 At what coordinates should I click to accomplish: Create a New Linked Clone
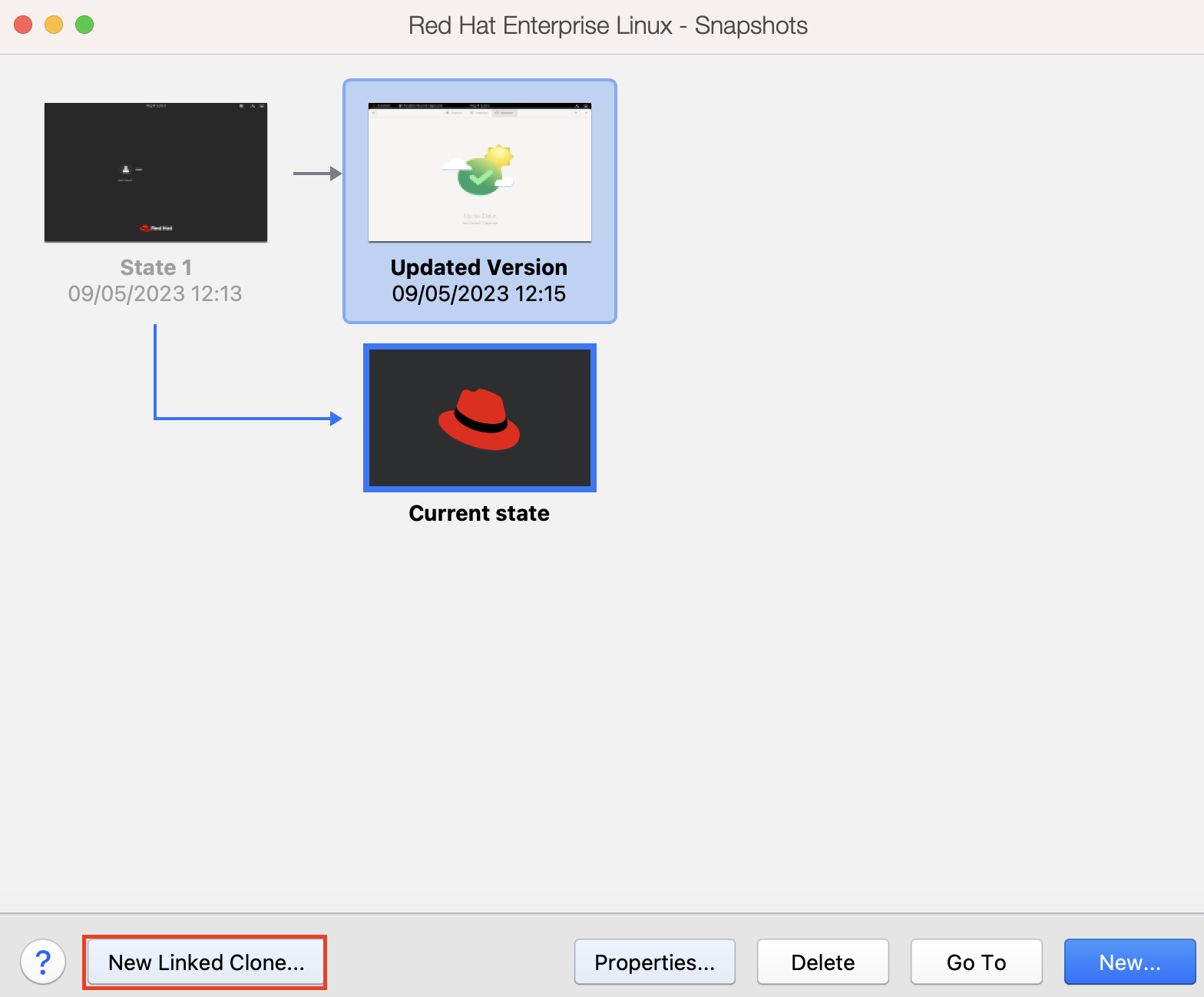(x=206, y=962)
